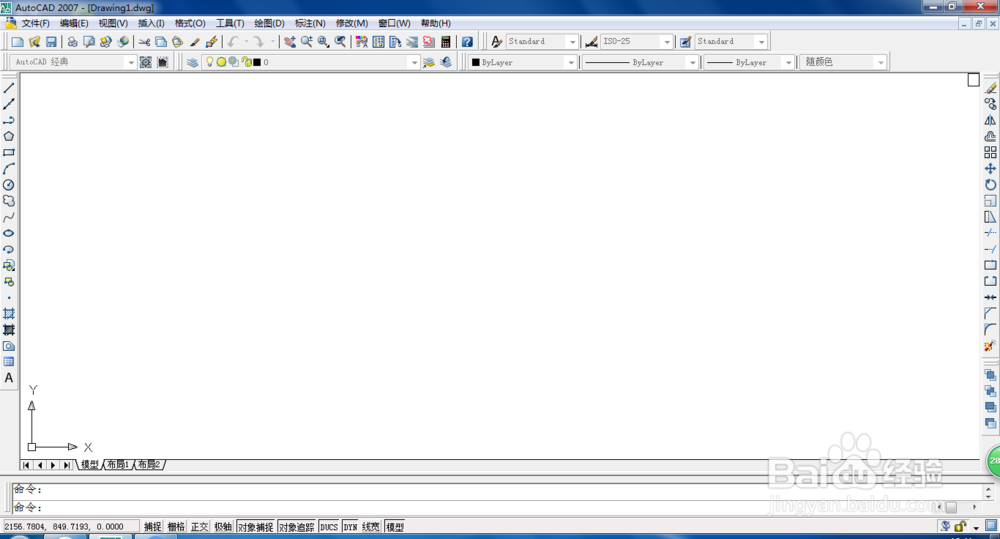The width and height of the screenshot is (1000, 539).
Task: Click the Save icon in standard toolbar
Action: [x=51, y=41]
